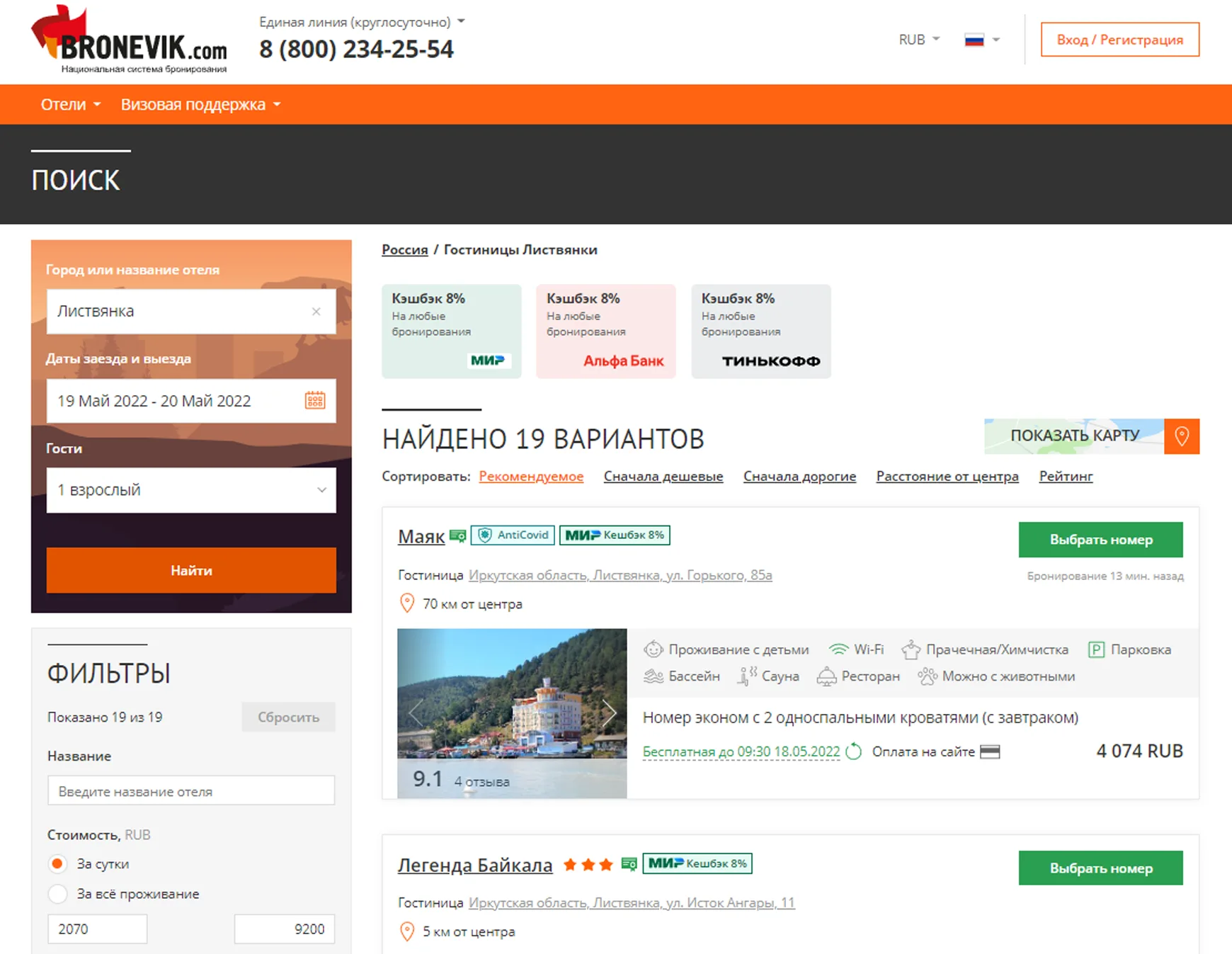Sort by Рекомендуемое

(x=531, y=477)
